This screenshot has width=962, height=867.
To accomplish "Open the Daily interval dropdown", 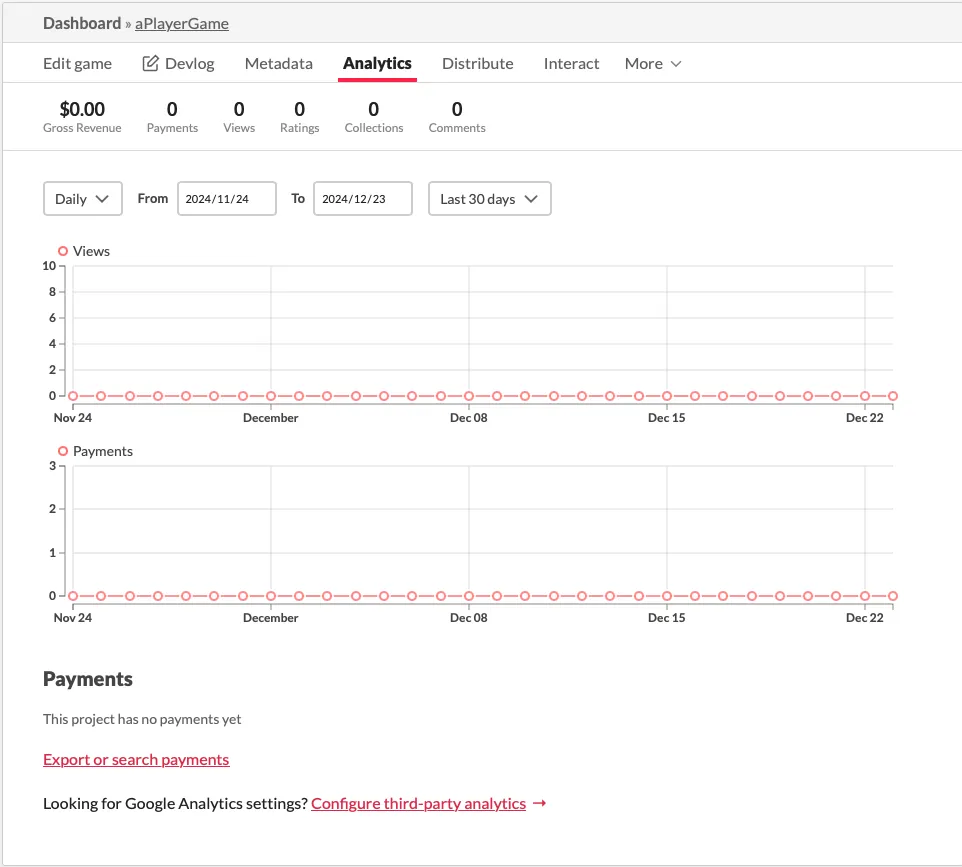I will point(83,198).
